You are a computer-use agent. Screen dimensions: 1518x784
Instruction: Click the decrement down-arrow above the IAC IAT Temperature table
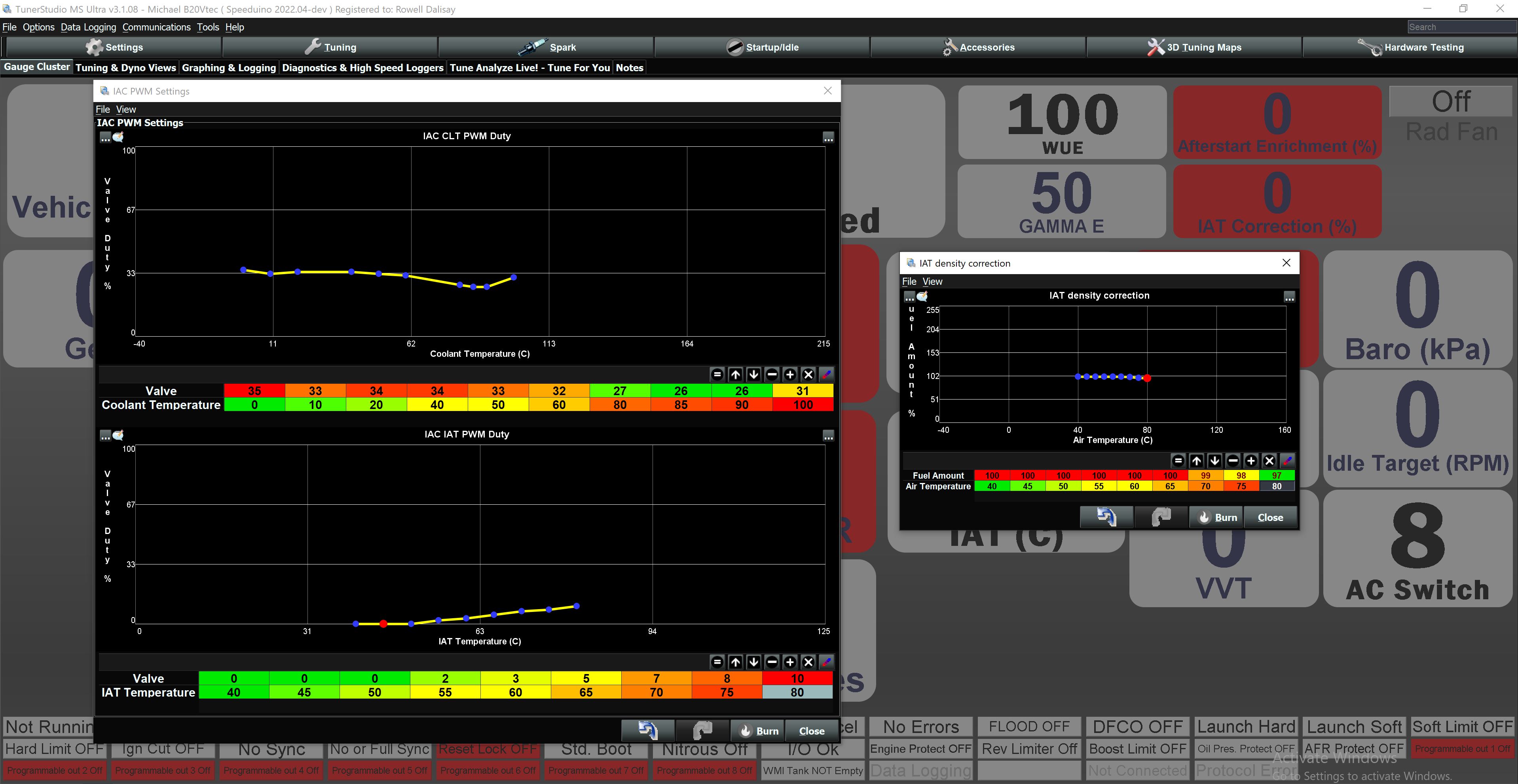tap(754, 662)
